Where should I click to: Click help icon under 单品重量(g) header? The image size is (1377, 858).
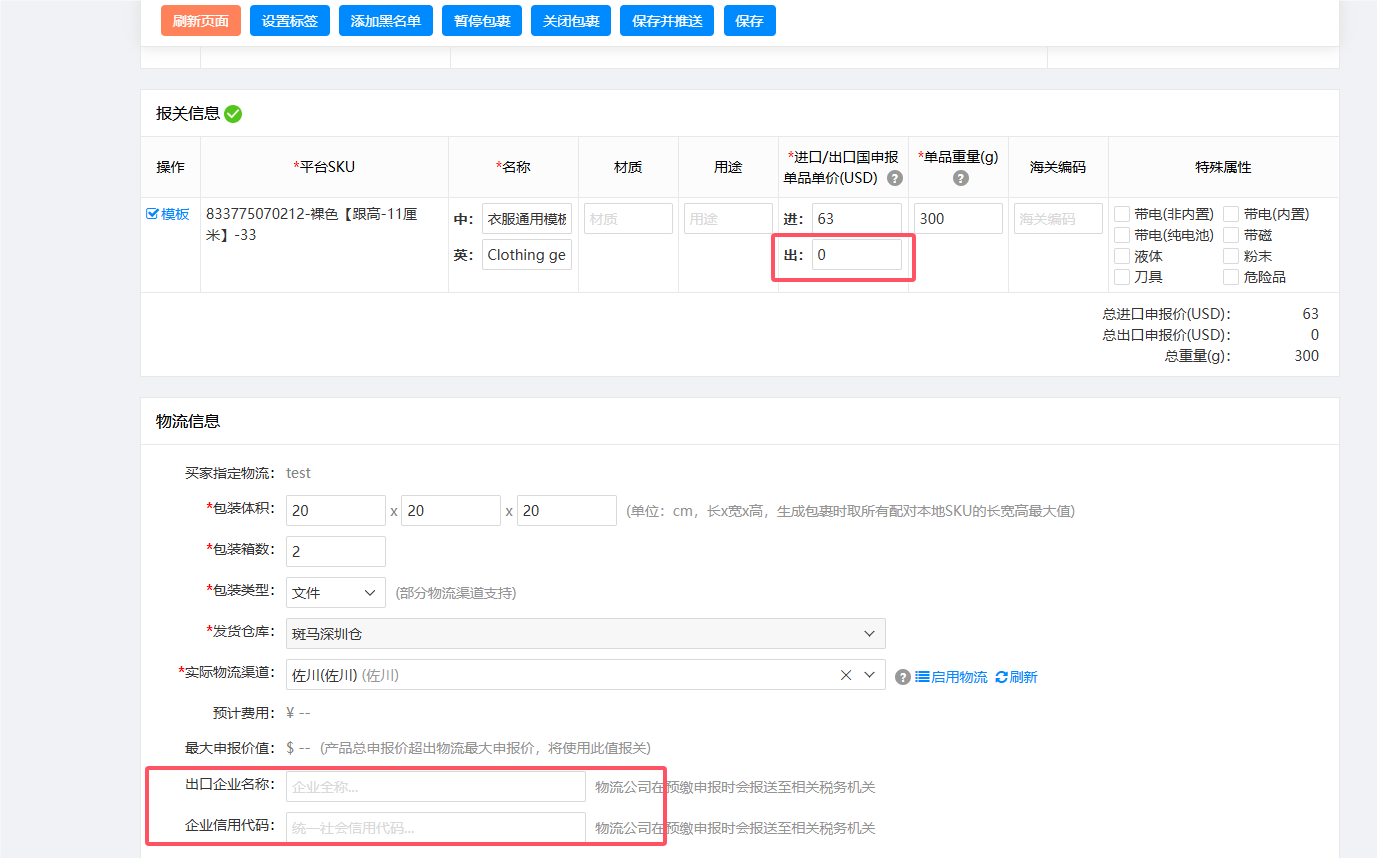coord(960,178)
